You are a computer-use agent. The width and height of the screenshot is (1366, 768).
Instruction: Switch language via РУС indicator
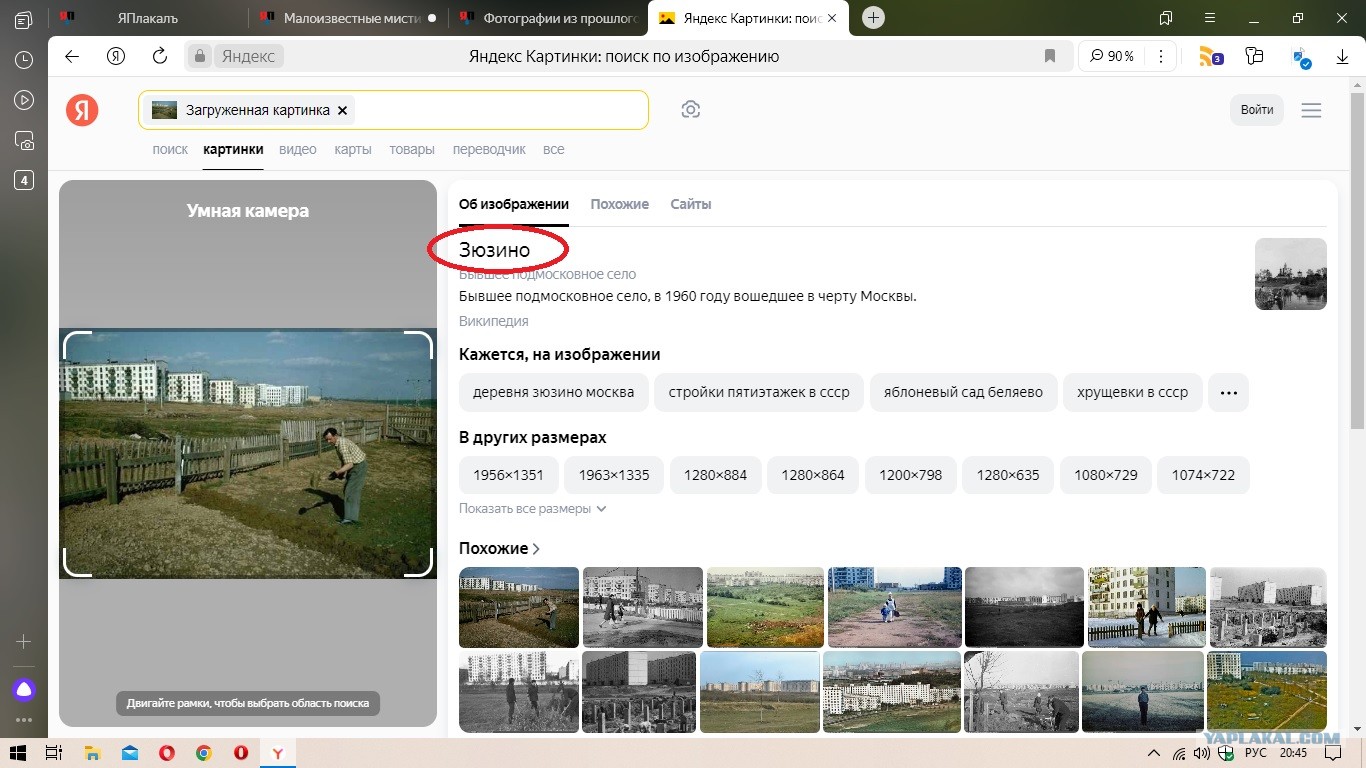pos(1255,752)
